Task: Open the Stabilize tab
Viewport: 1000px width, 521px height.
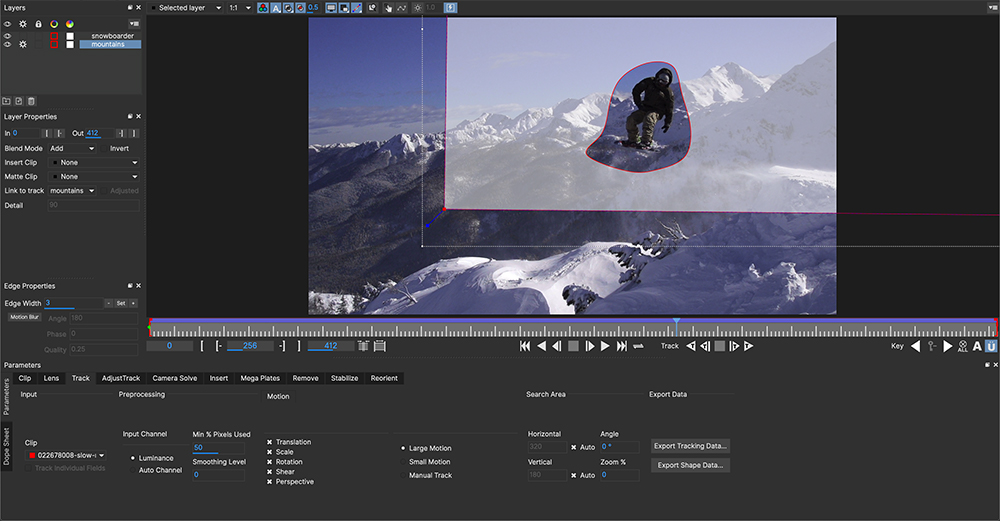Action: click(x=344, y=378)
